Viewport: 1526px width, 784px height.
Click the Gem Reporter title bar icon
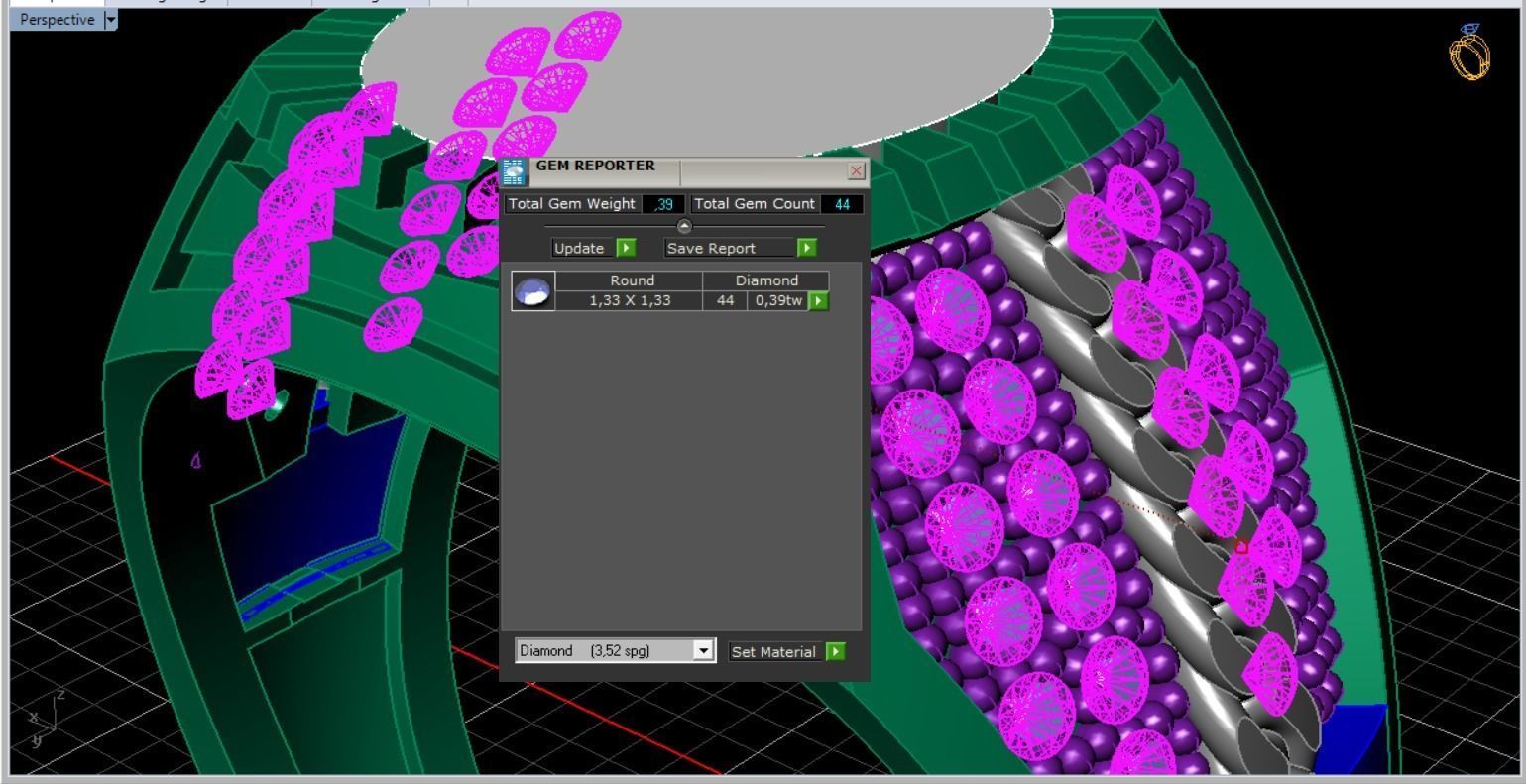(514, 171)
